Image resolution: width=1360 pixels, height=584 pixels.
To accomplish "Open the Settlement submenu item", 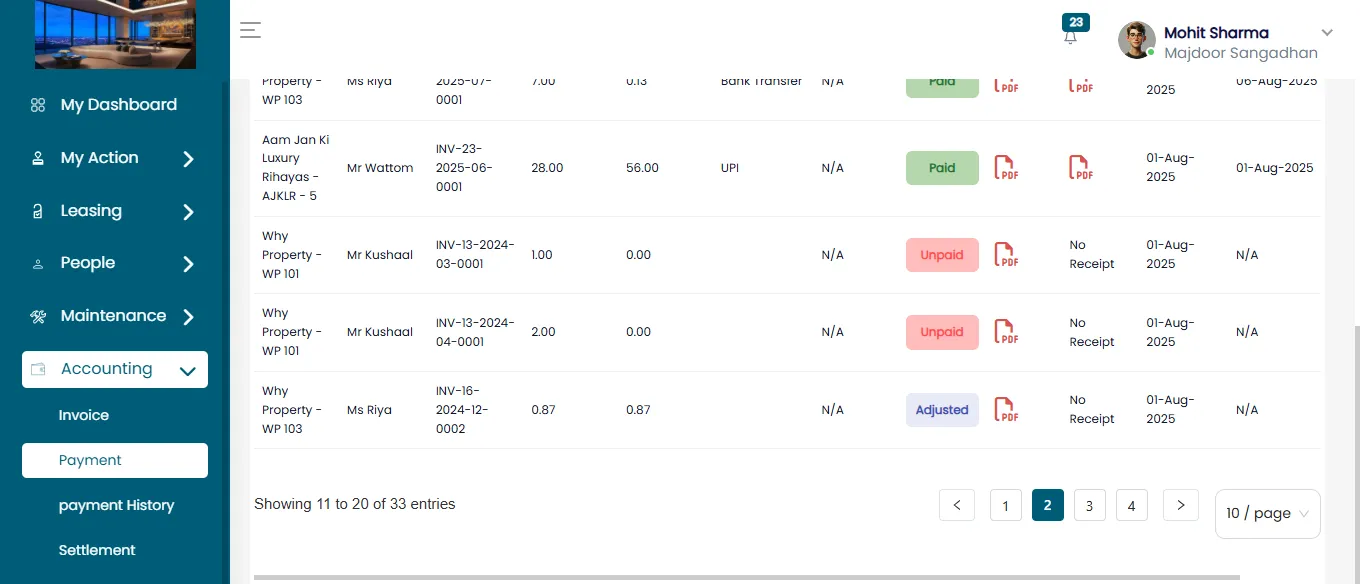I will tap(97, 550).
